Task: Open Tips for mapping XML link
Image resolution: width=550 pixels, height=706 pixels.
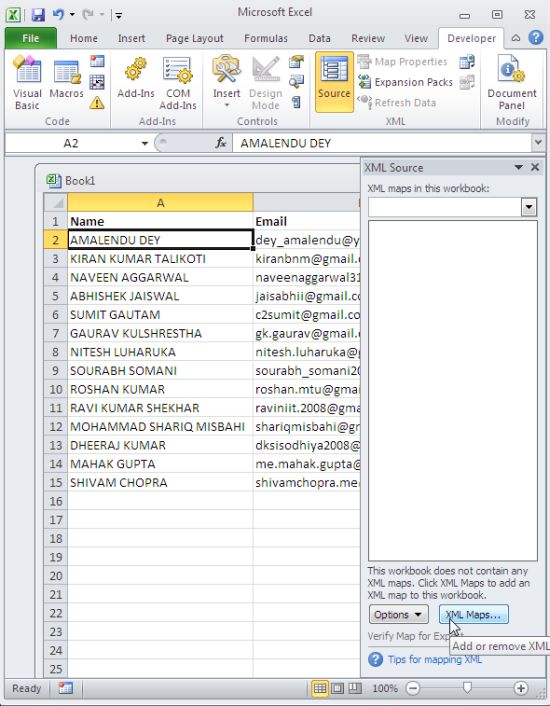Action: 434,660
